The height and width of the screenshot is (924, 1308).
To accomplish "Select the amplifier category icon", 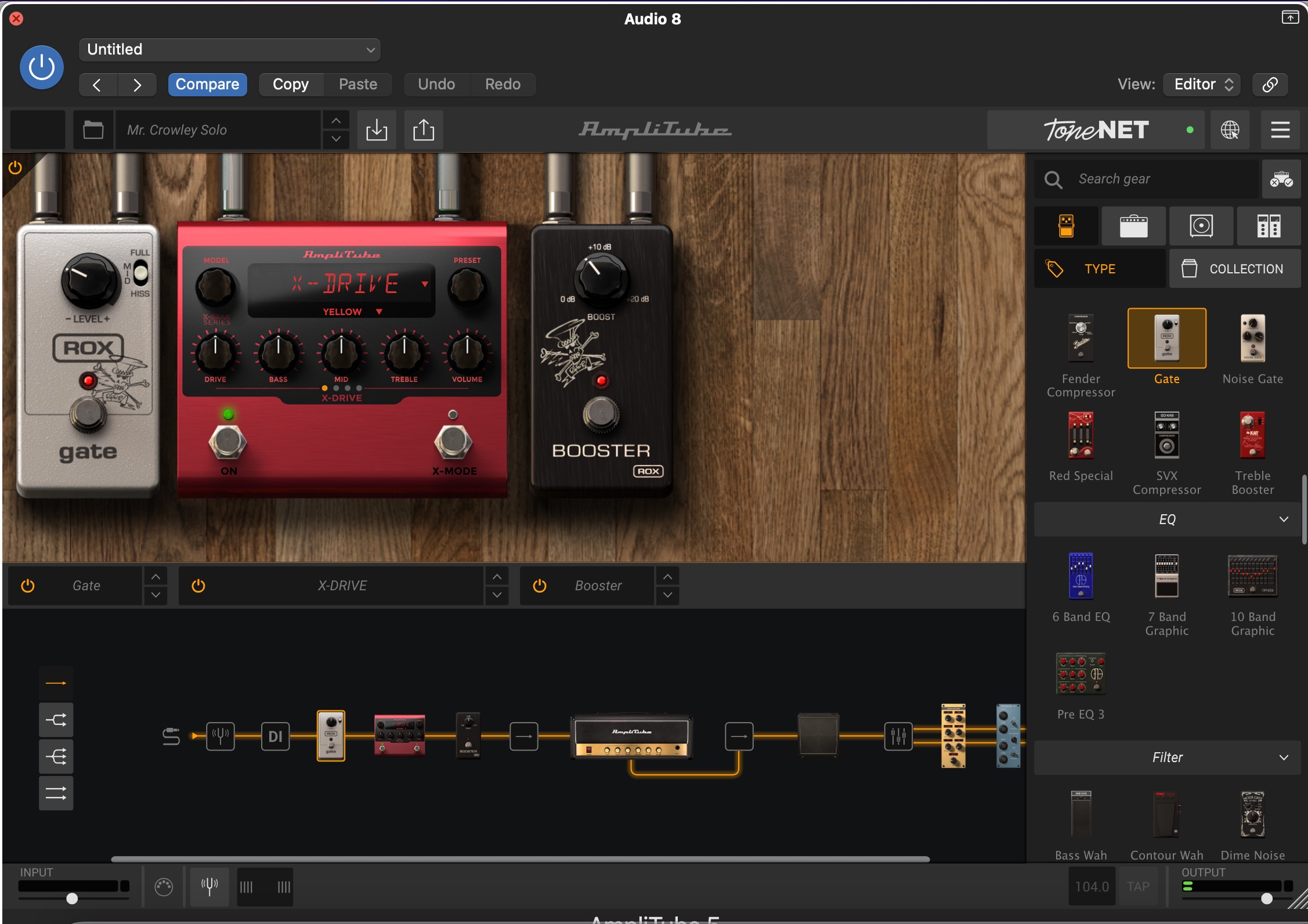I will click(x=1133, y=226).
